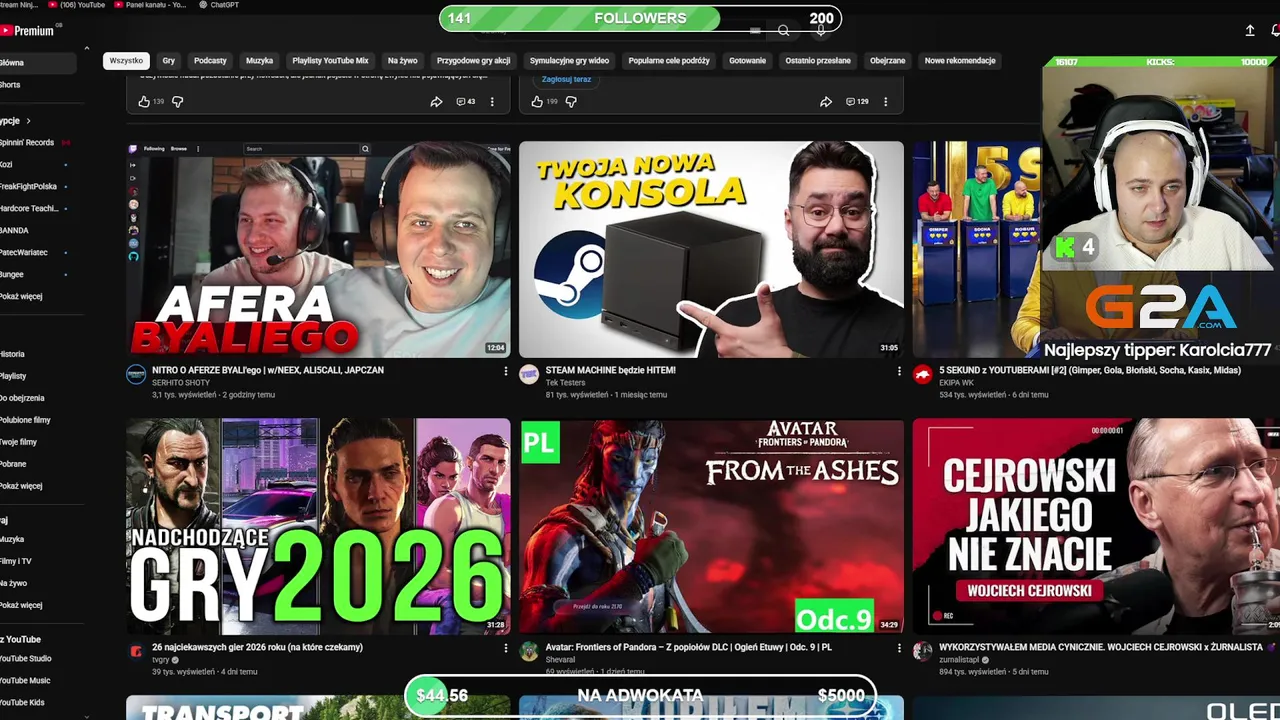The image size is (1280, 720).
Task: Open tvgry channel avatar
Action: point(136,652)
